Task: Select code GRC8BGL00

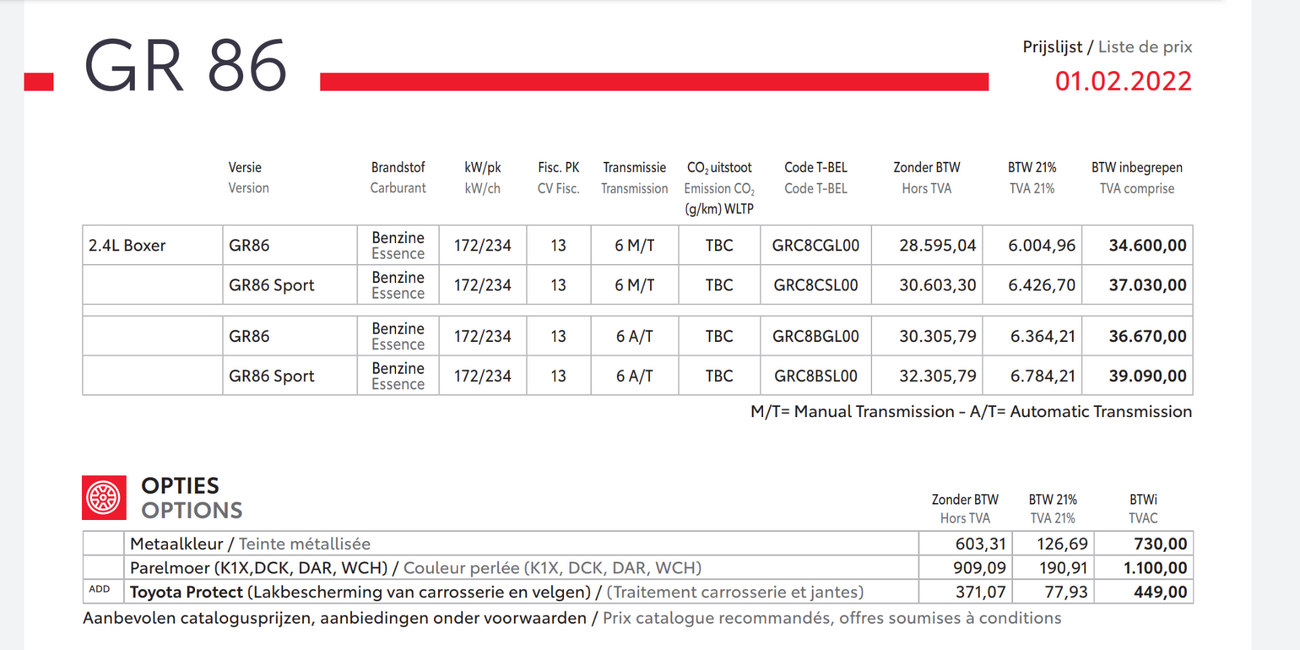Action: 815,336
